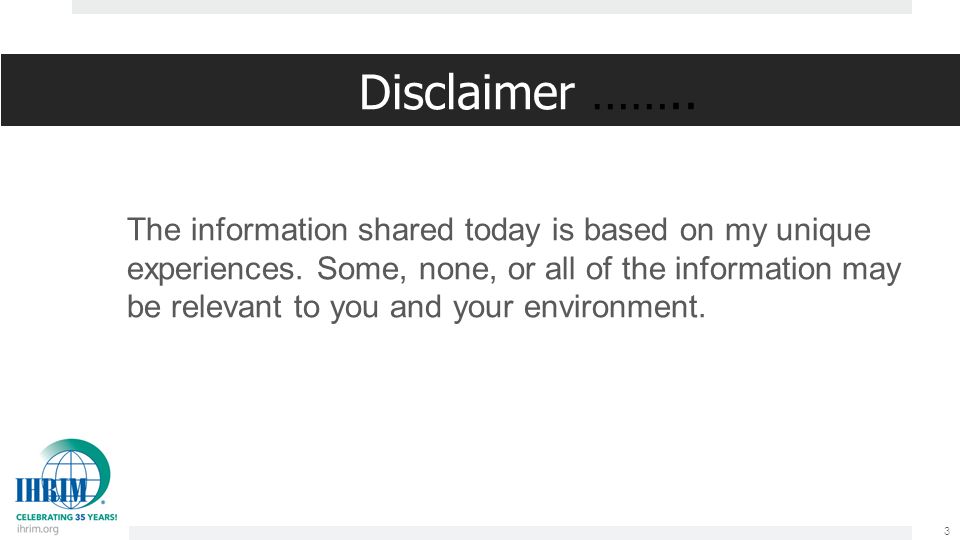Click the slide number 3
Viewport: 960px width, 540px height.
coord(947,531)
